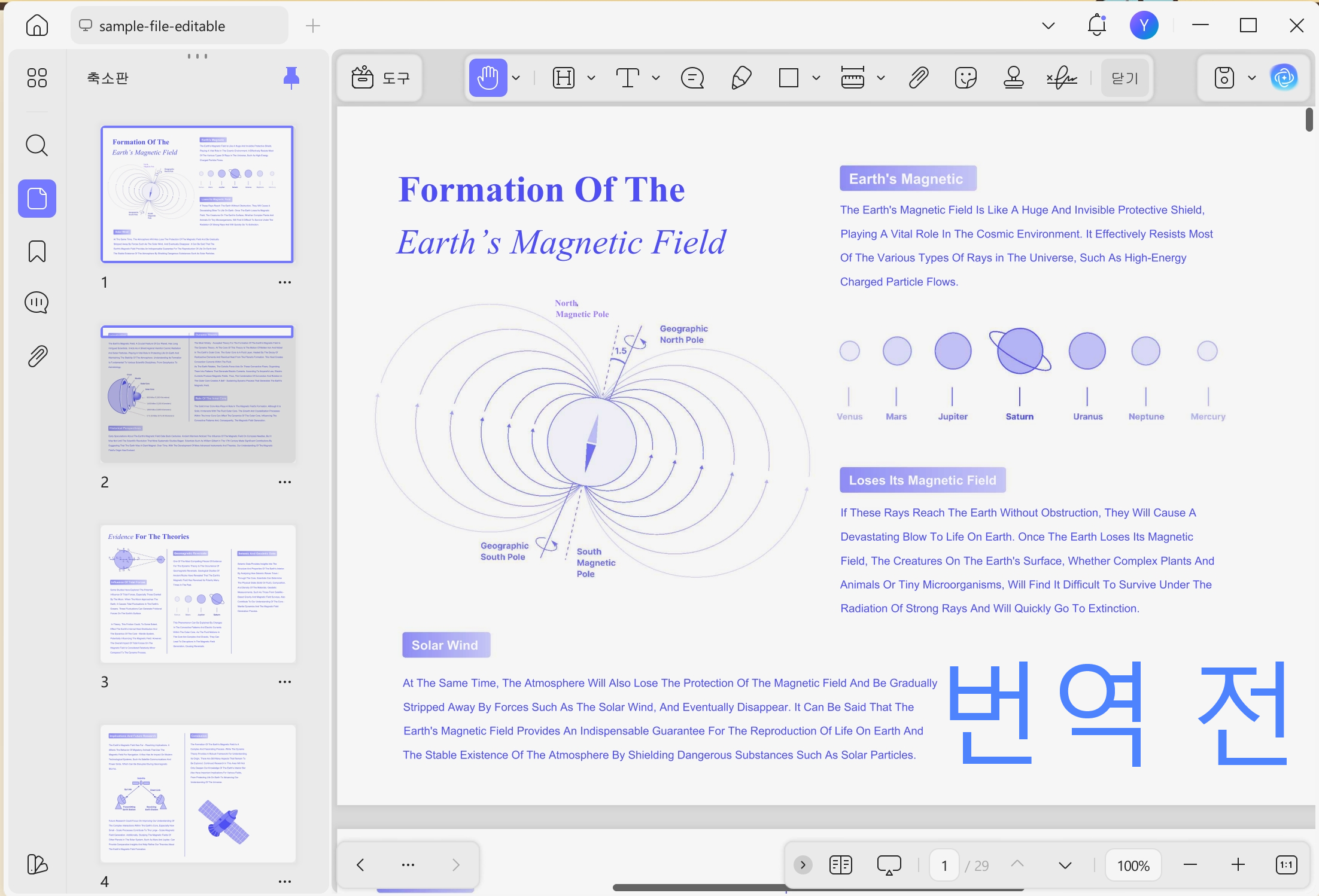The image size is (1319, 896).
Task: Add a new tab with the plus button
Action: (x=313, y=25)
